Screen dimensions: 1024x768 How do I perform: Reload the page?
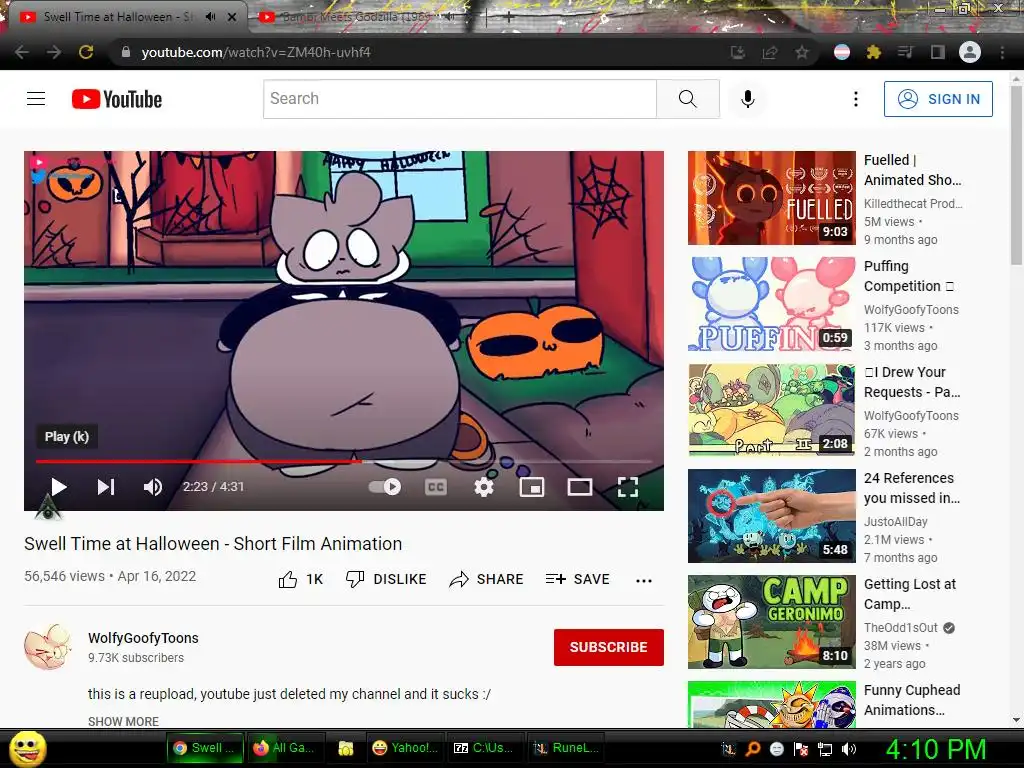click(x=86, y=52)
